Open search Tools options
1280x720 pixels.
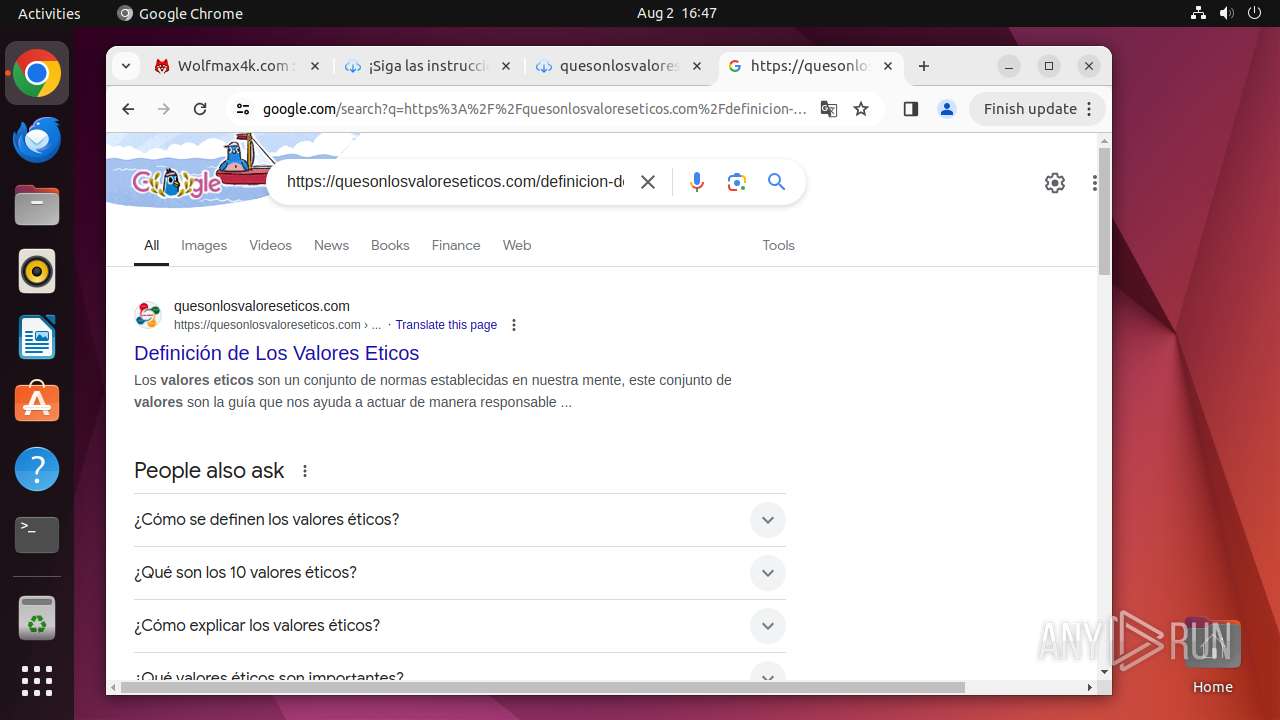778,245
